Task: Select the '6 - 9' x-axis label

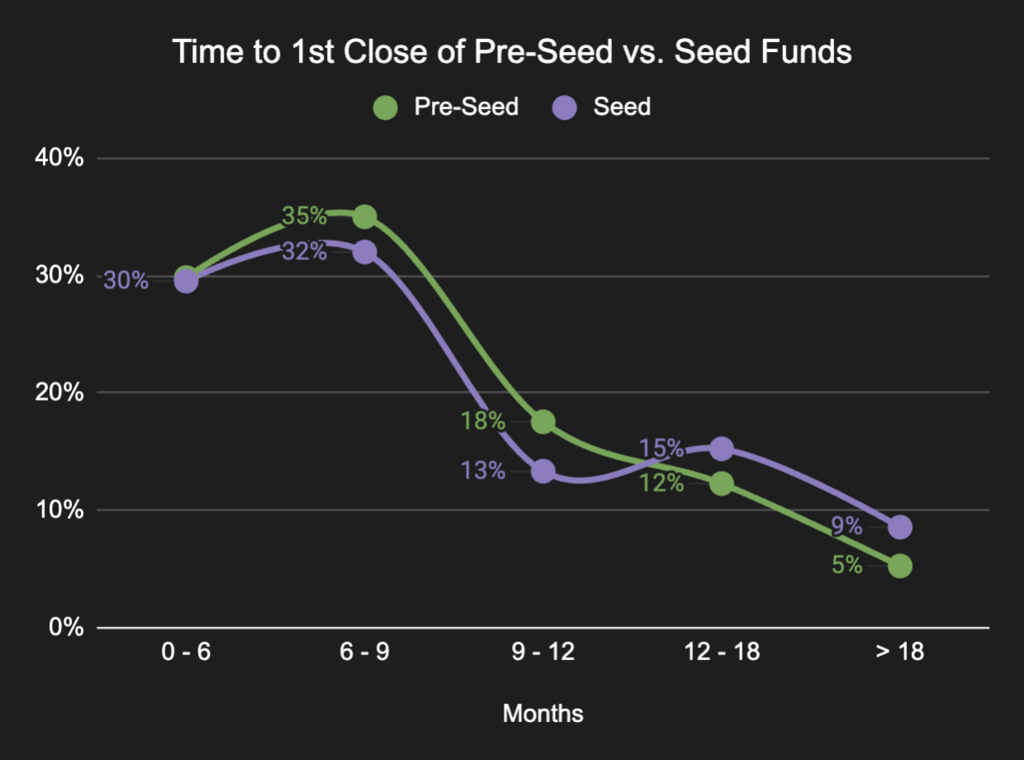Action: point(365,653)
